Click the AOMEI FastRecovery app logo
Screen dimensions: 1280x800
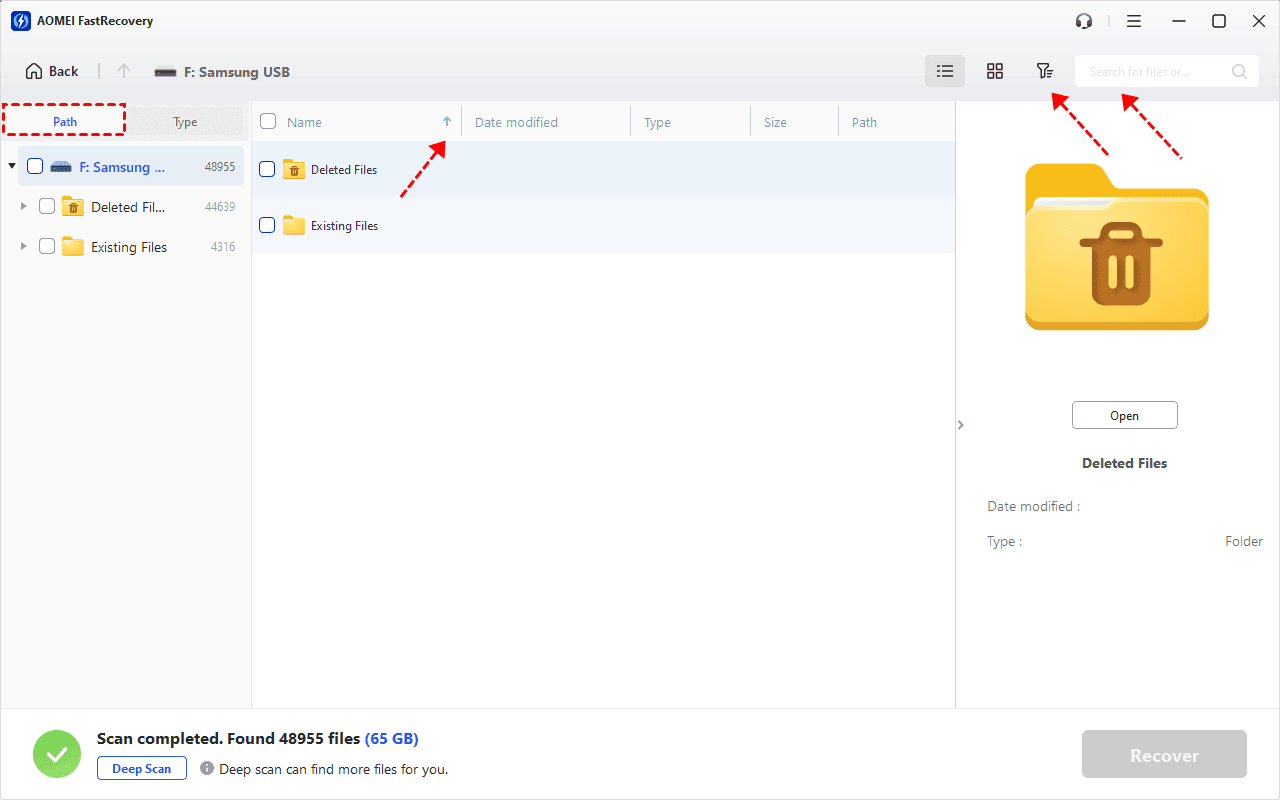click(x=21, y=21)
